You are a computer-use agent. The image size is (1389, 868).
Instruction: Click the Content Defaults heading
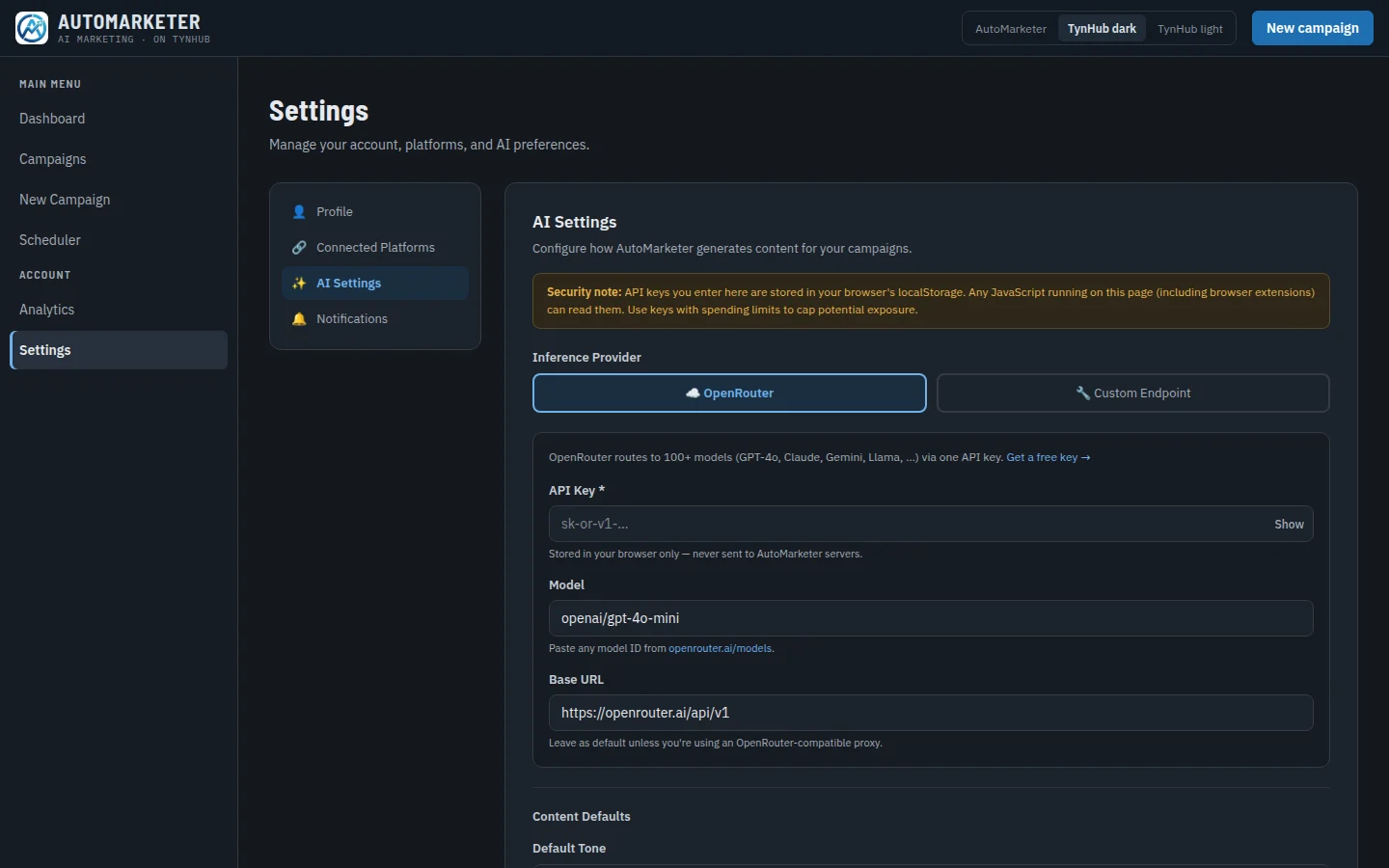pos(582,816)
